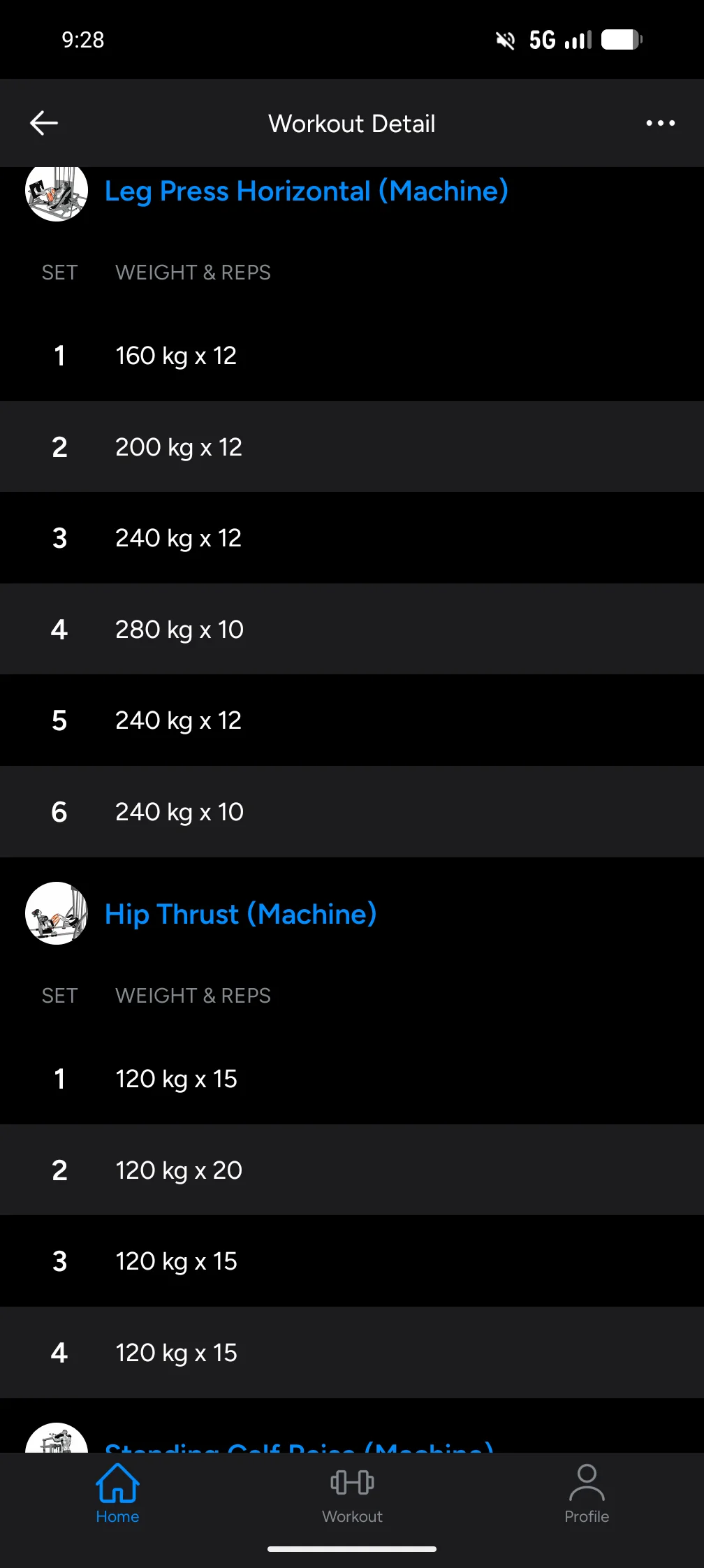704x1568 pixels.
Task: Open Hip Thrust (Machine) exercise link
Action: (x=240, y=914)
